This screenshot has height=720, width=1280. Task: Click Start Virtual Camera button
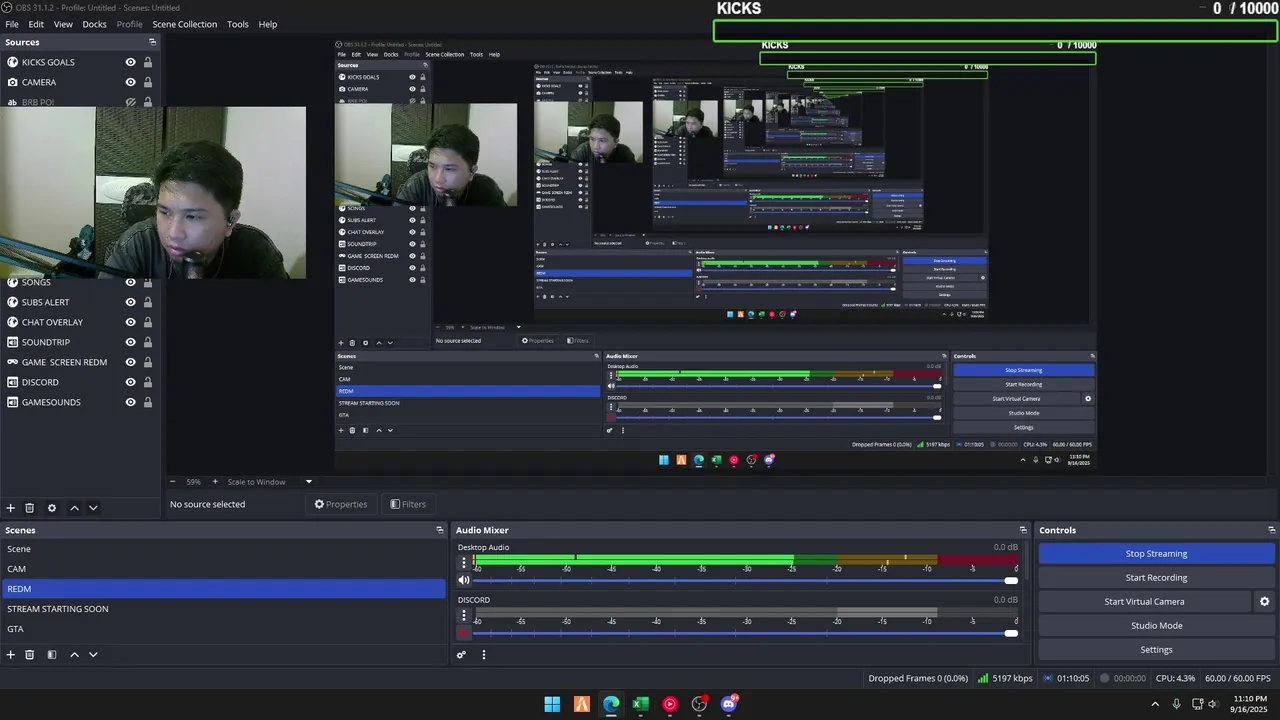coord(1144,602)
